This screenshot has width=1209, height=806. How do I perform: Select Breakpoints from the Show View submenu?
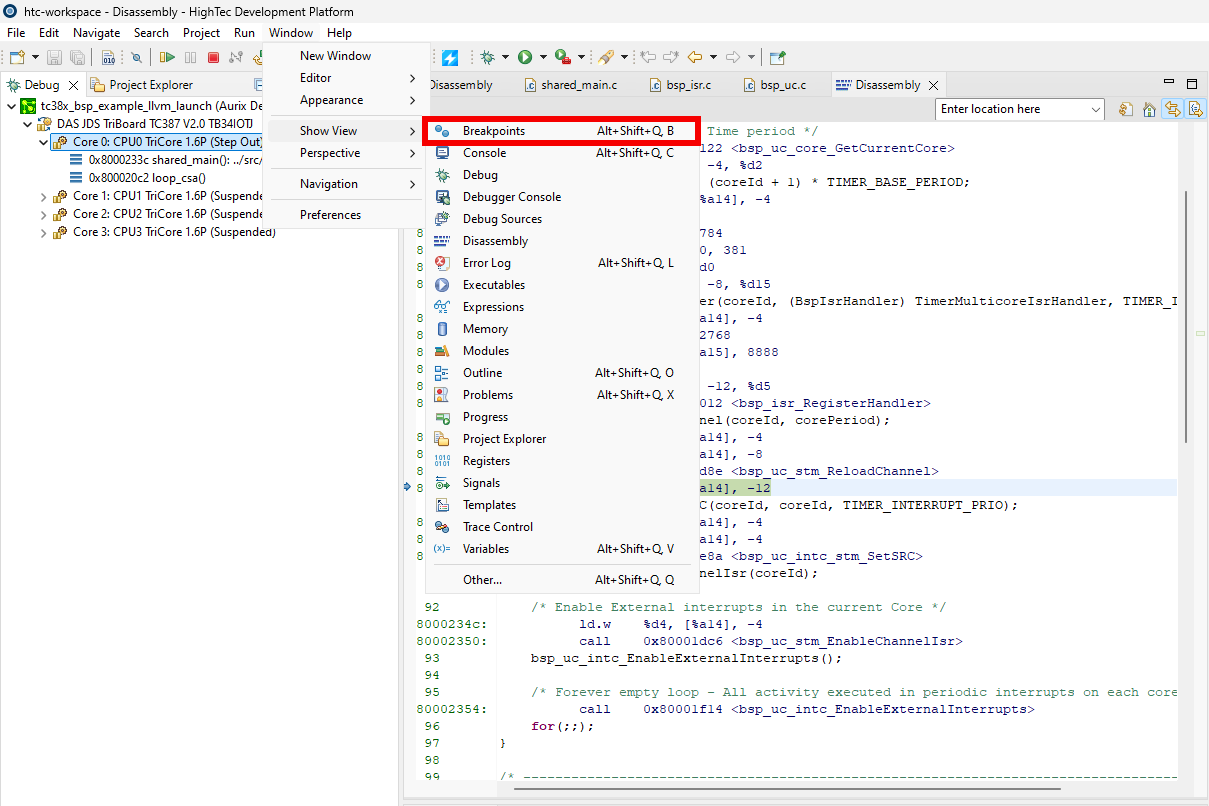[493, 131]
